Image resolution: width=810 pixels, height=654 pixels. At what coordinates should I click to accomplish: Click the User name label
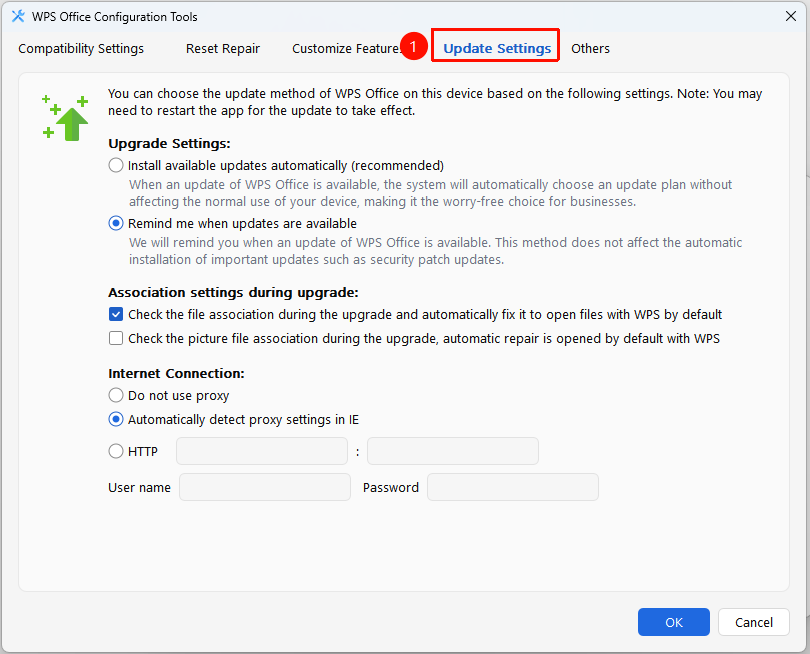point(139,487)
